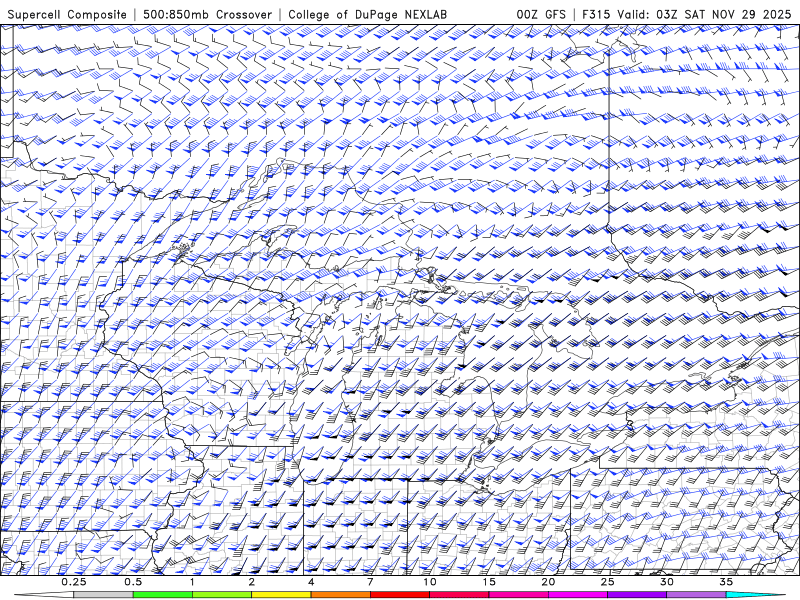This screenshot has width=800, height=600.
Task: Click the 'F315' forecast hour label
Action: pyautogui.click(x=596, y=14)
